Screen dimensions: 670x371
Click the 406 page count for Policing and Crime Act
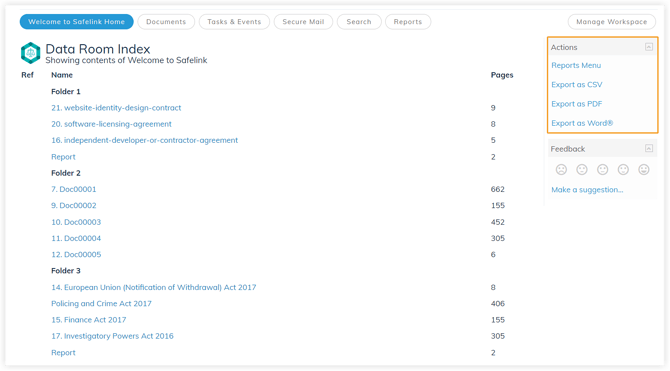click(498, 303)
